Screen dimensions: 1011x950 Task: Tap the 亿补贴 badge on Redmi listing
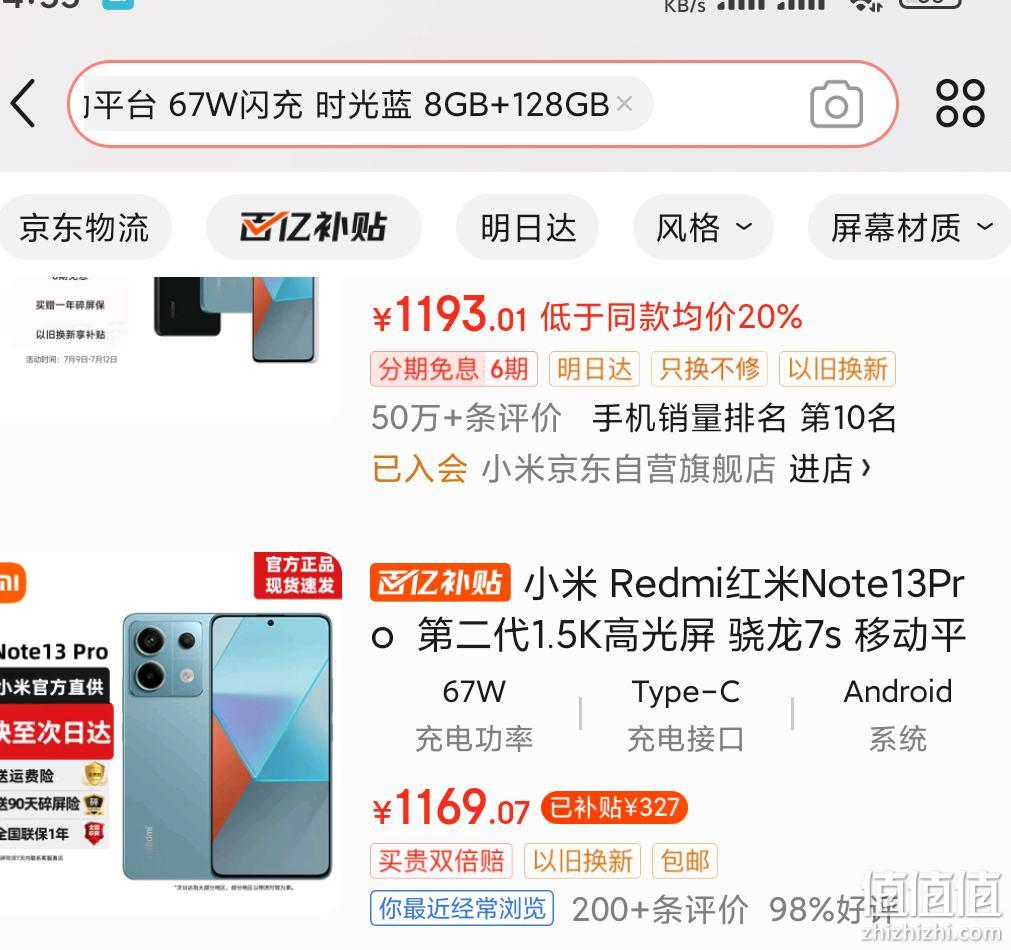coord(440,582)
